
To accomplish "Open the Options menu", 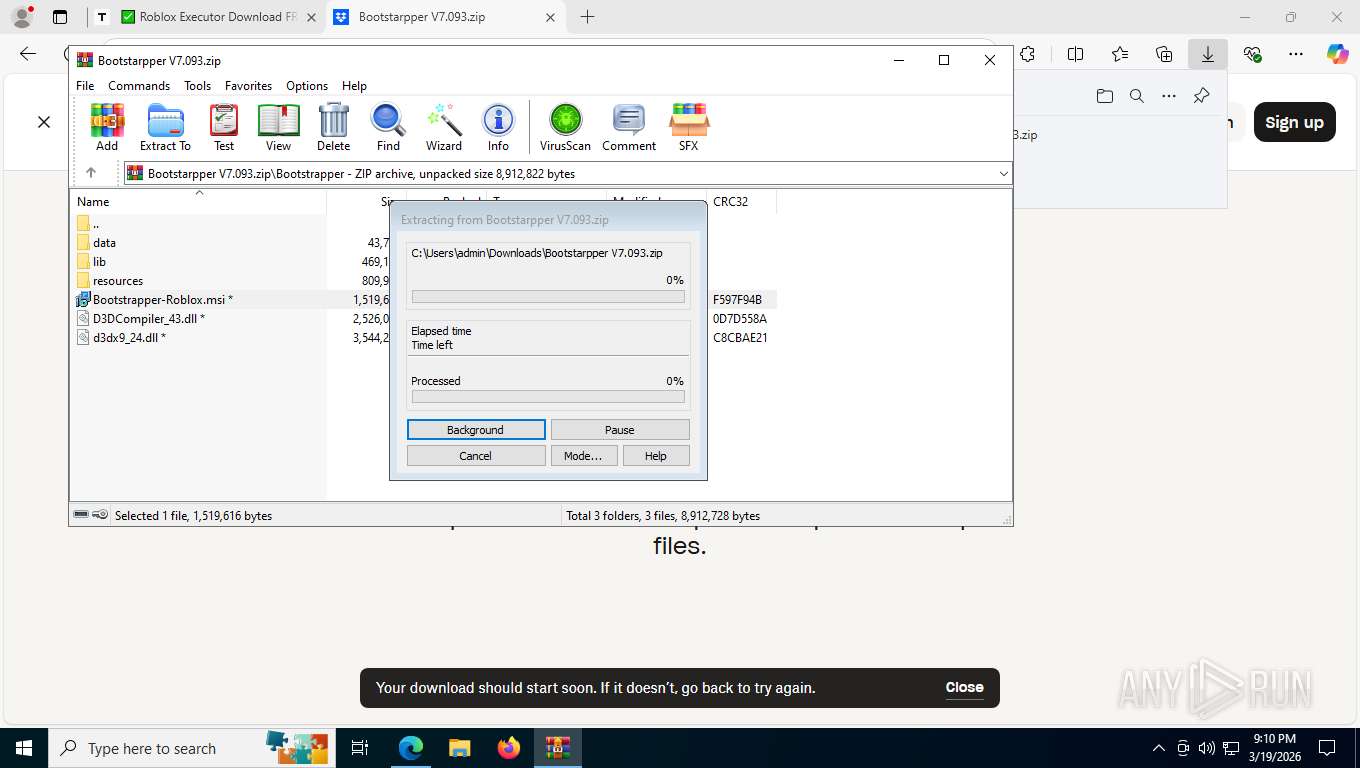I will (x=307, y=86).
